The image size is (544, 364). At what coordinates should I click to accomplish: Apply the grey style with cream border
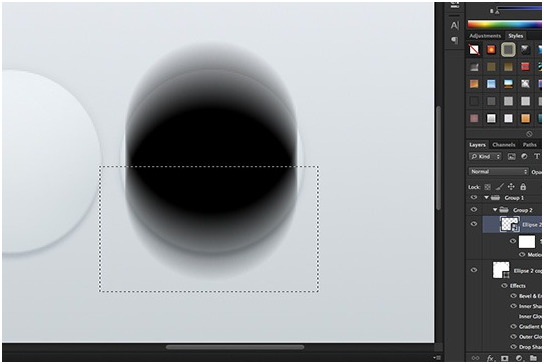(x=508, y=50)
